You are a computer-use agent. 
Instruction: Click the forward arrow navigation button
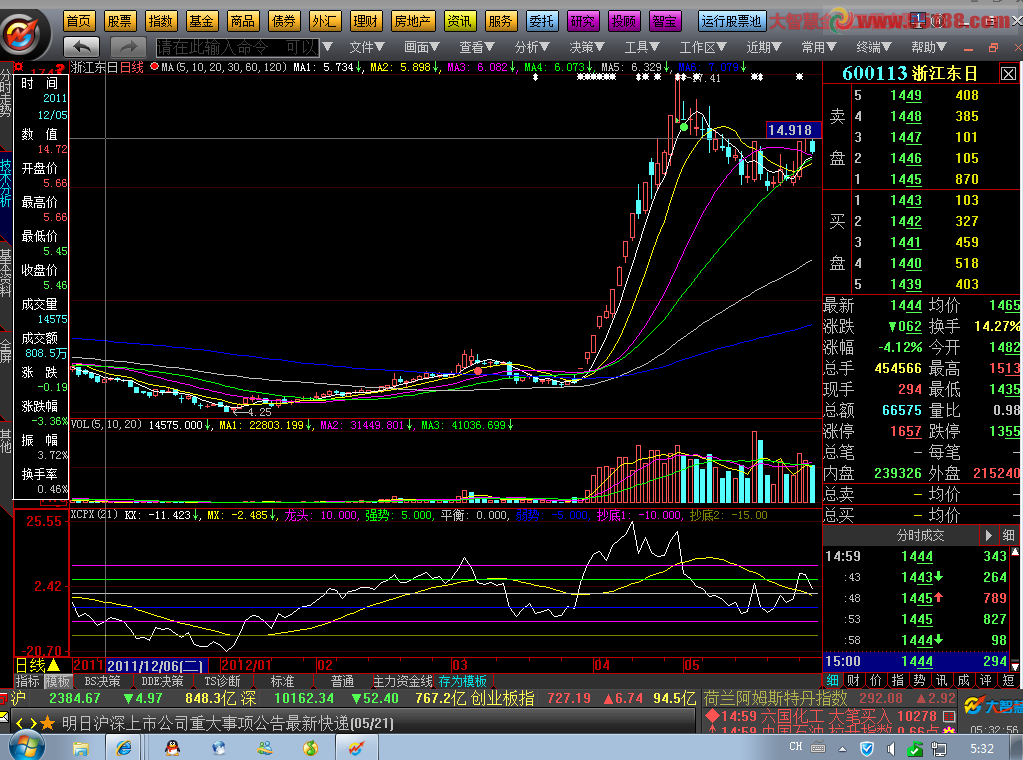[128, 47]
